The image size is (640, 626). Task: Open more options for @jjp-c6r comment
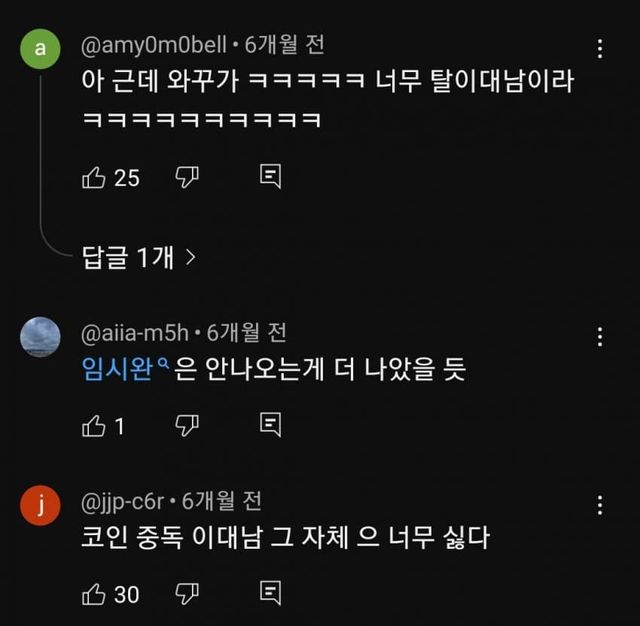(599, 504)
